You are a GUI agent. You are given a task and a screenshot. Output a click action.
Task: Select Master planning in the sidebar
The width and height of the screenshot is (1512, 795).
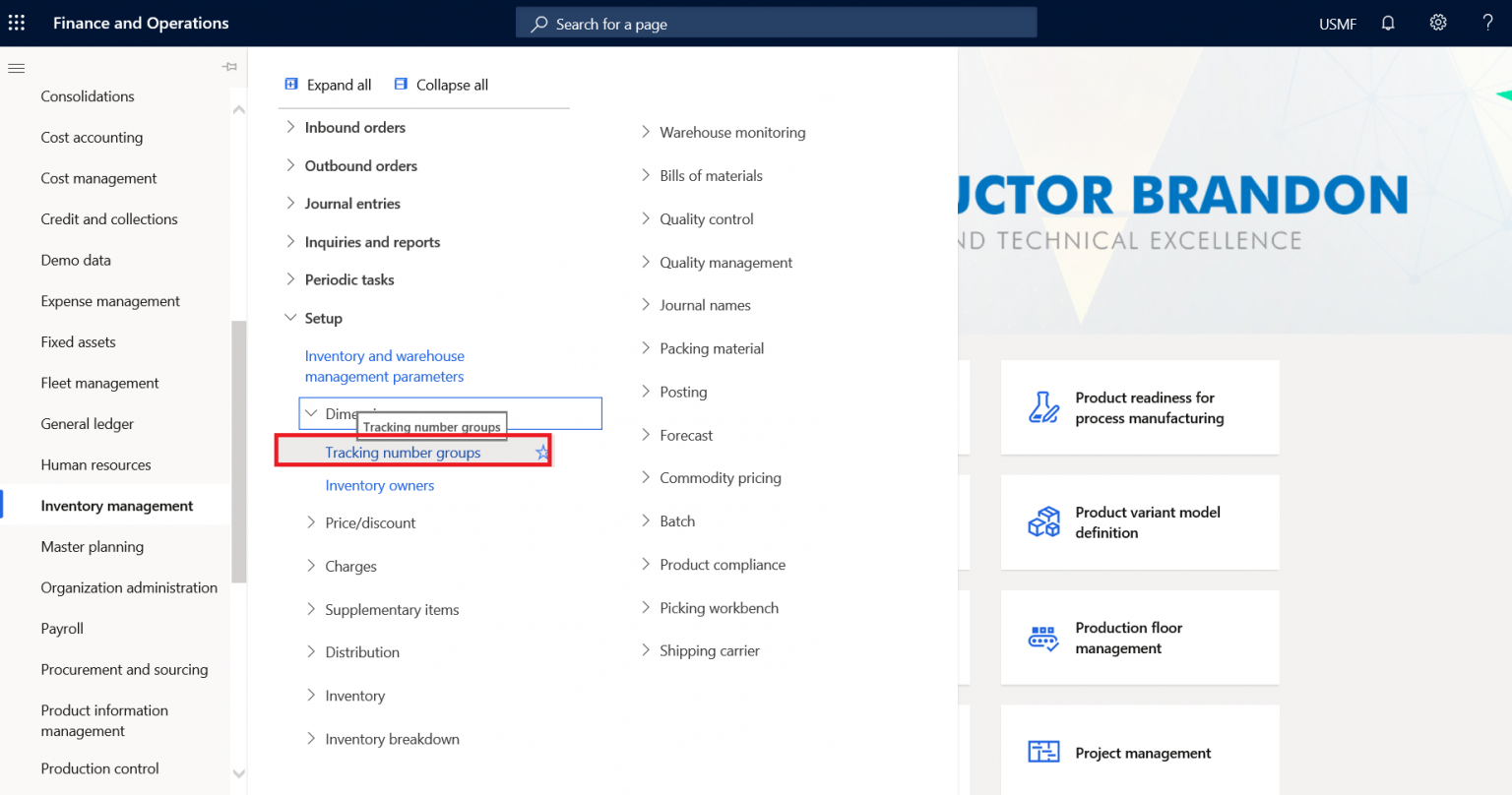pyautogui.click(x=92, y=546)
